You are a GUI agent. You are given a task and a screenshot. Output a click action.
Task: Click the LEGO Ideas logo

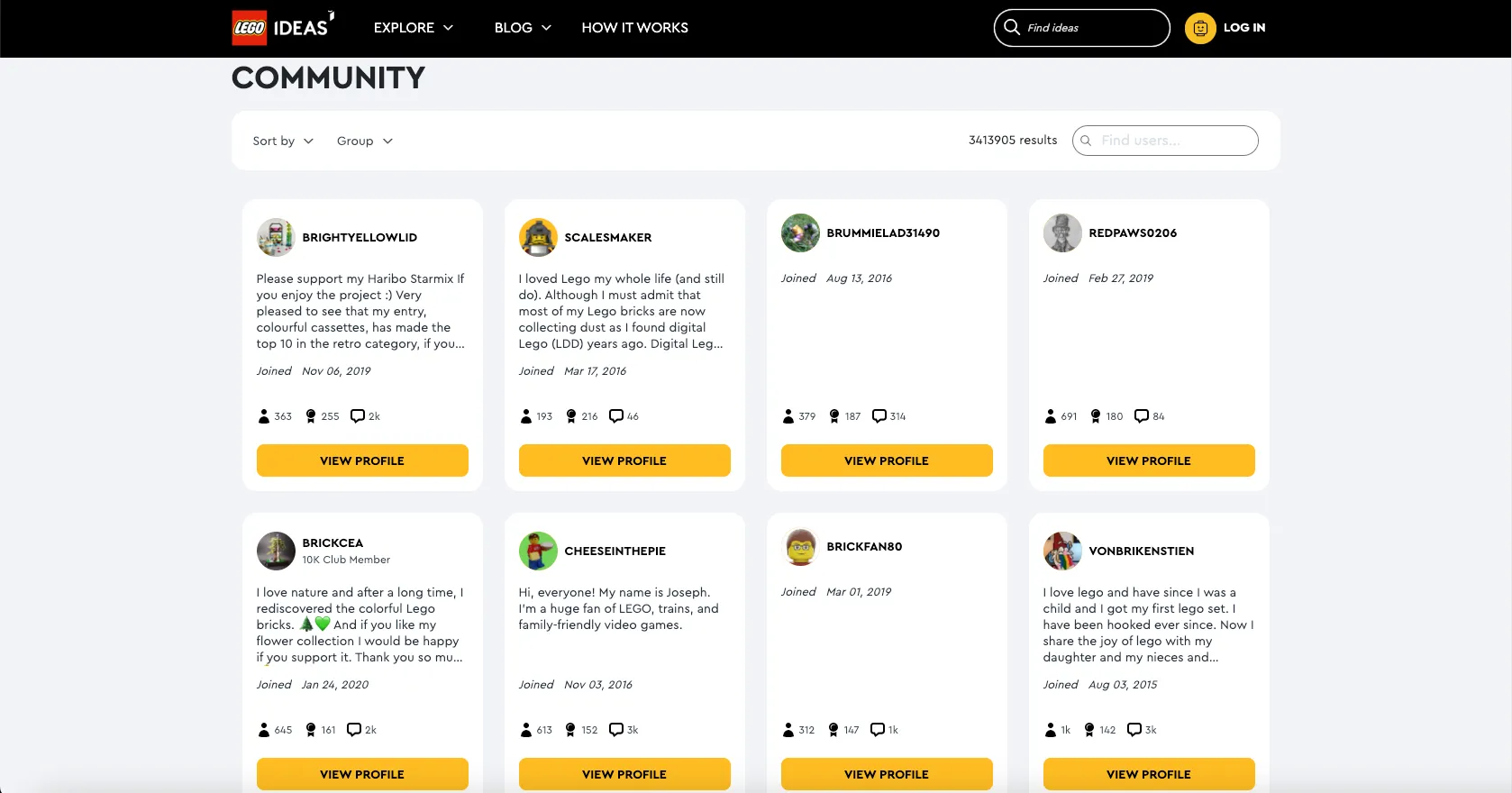tap(282, 28)
